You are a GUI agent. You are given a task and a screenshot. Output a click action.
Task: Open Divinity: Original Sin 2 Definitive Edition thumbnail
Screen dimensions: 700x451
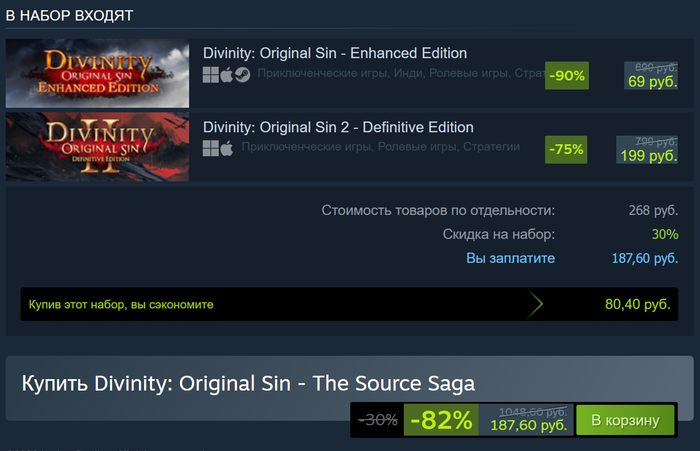[x=97, y=146]
